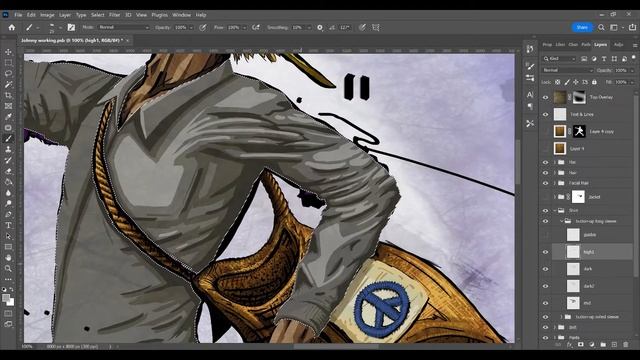Click the Layer 9 copy mask thumbnail
This screenshot has height=360, width=640.
tap(579, 131)
